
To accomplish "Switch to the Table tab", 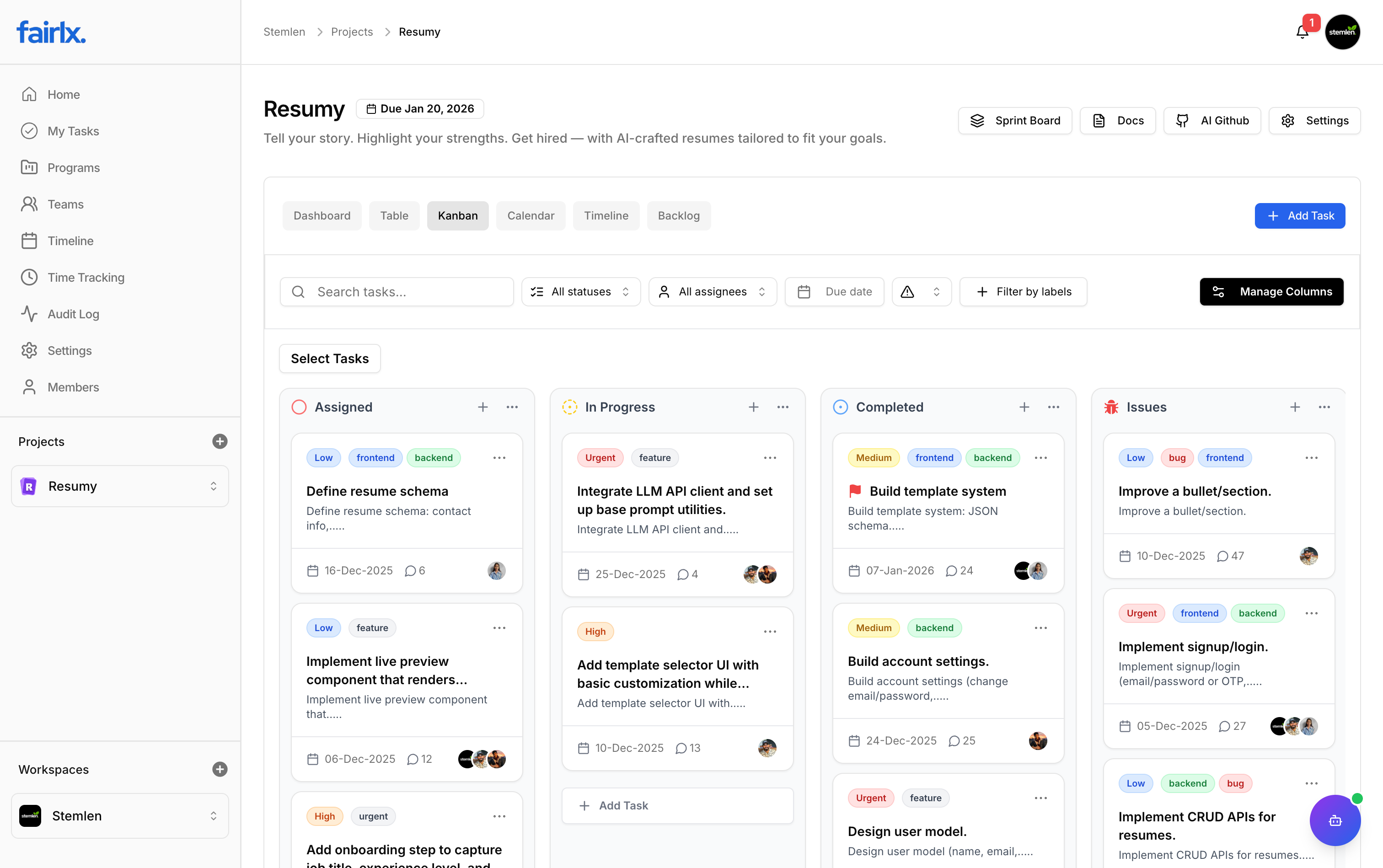I will click(x=394, y=215).
